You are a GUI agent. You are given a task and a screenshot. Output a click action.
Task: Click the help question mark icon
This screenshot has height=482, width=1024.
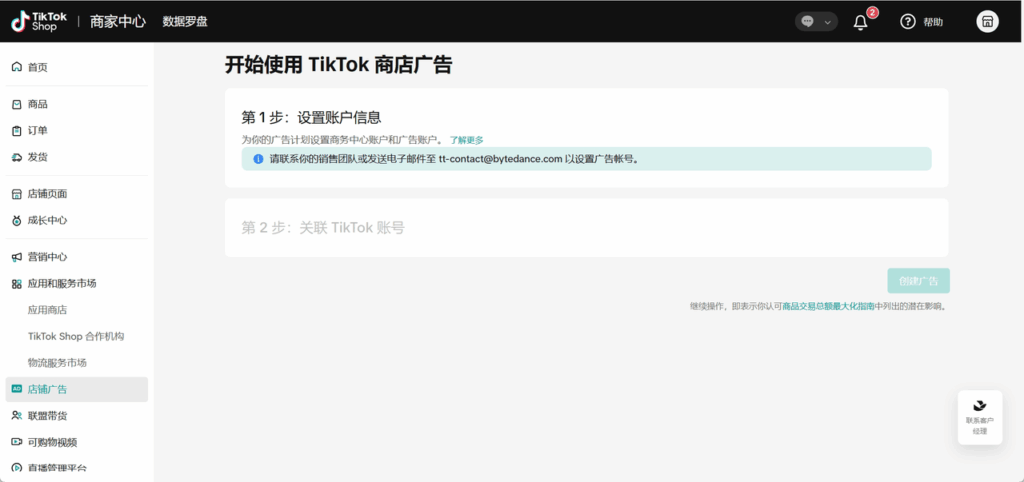point(908,22)
